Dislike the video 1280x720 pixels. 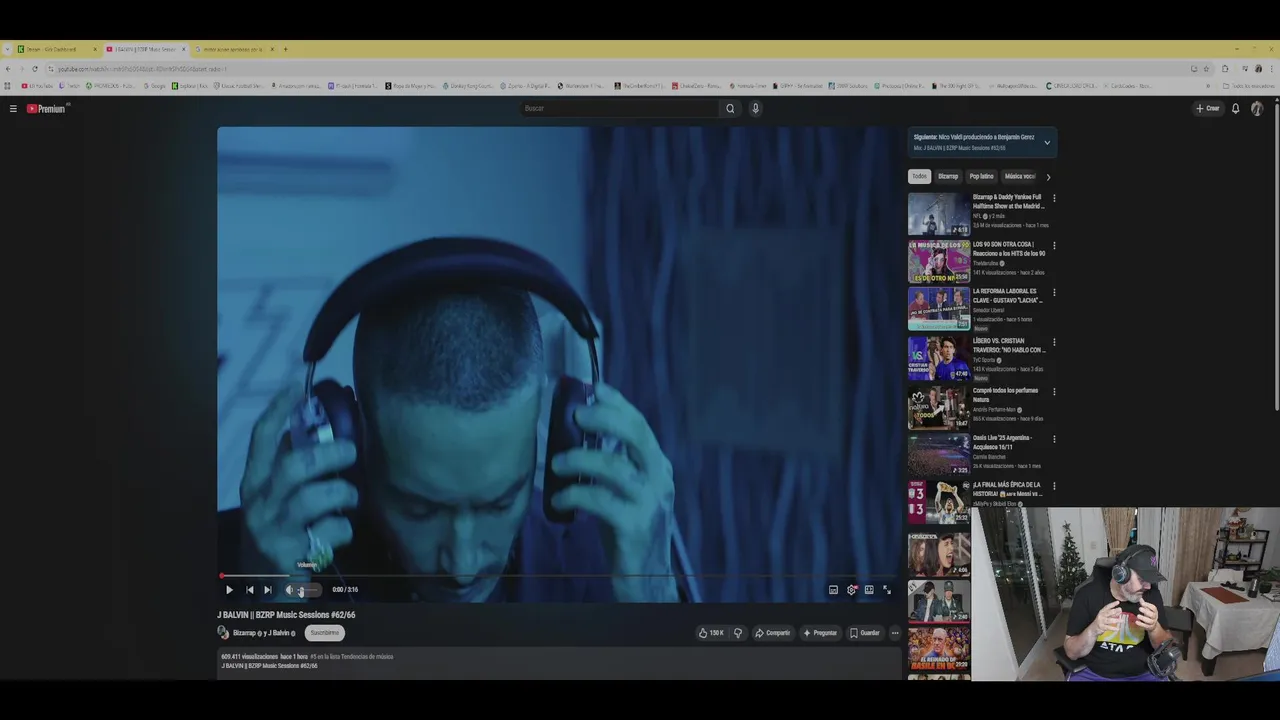[x=738, y=633]
